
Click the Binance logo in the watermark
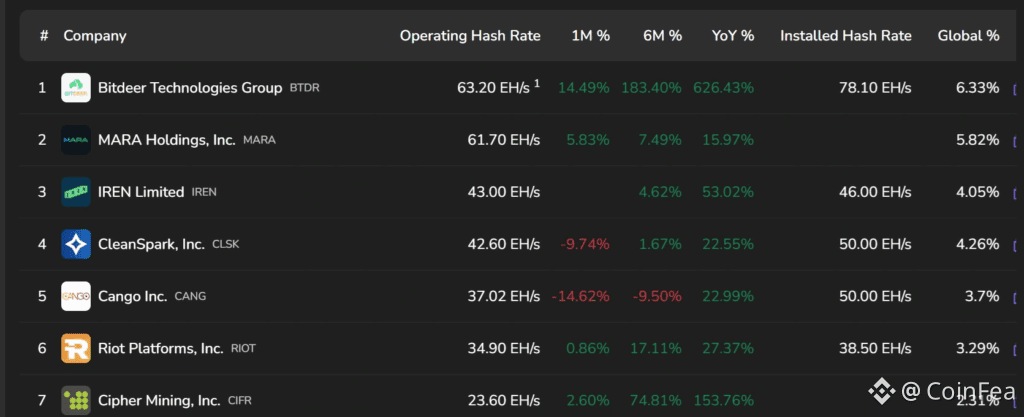[880, 389]
